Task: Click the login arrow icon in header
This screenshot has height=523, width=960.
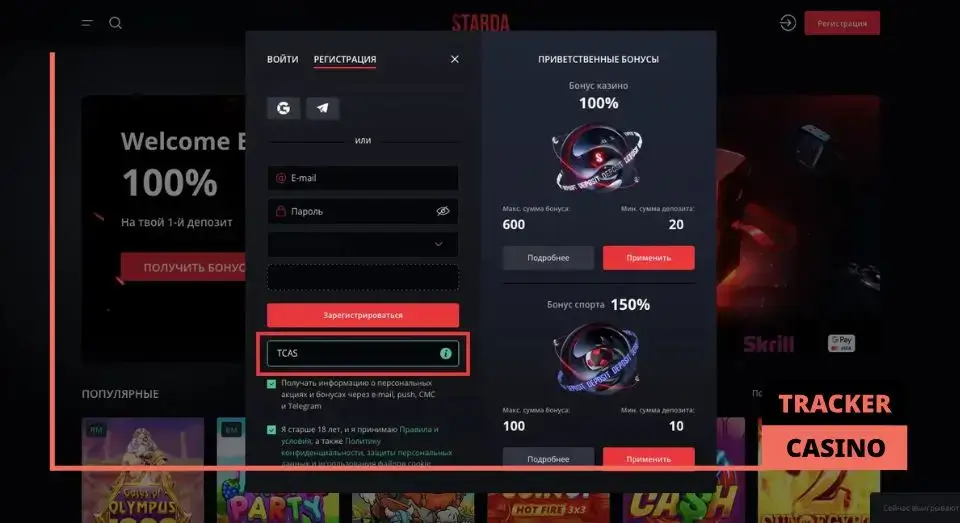Action: tap(787, 23)
